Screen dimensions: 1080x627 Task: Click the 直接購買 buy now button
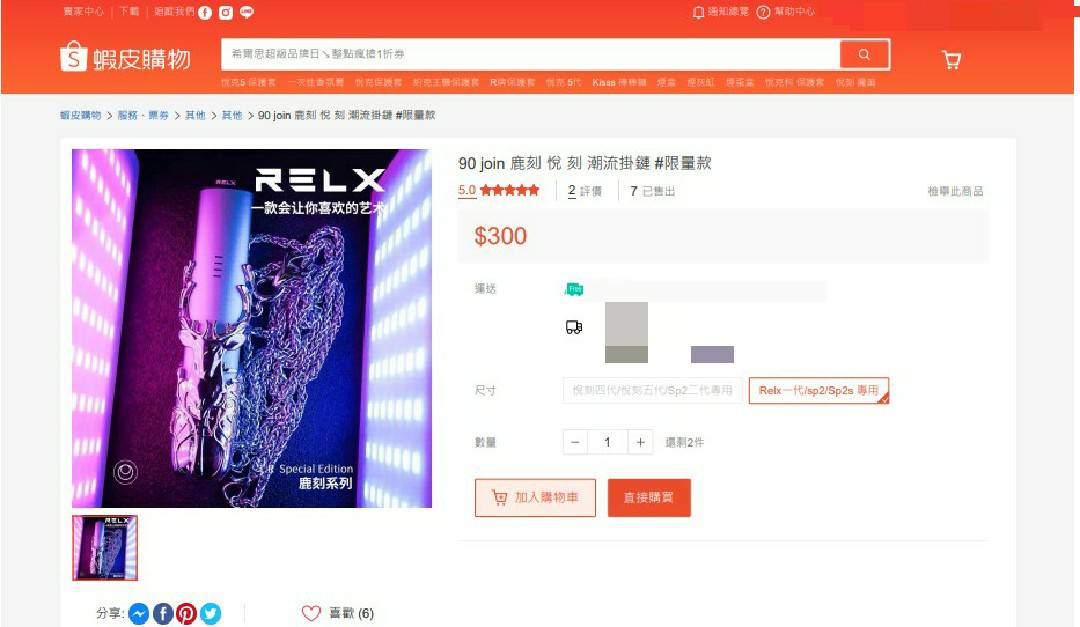click(x=649, y=497)
